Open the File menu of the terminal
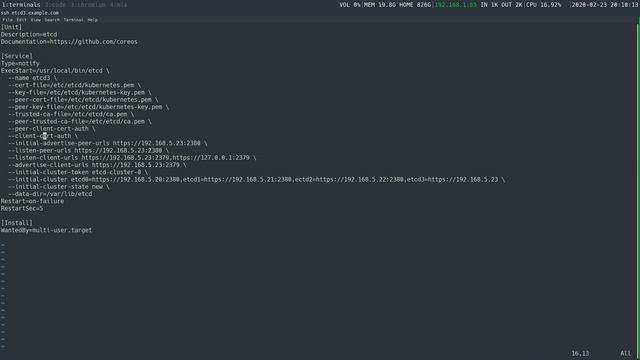The width and height of the screenshot is (640, 360). pos(7,20)
